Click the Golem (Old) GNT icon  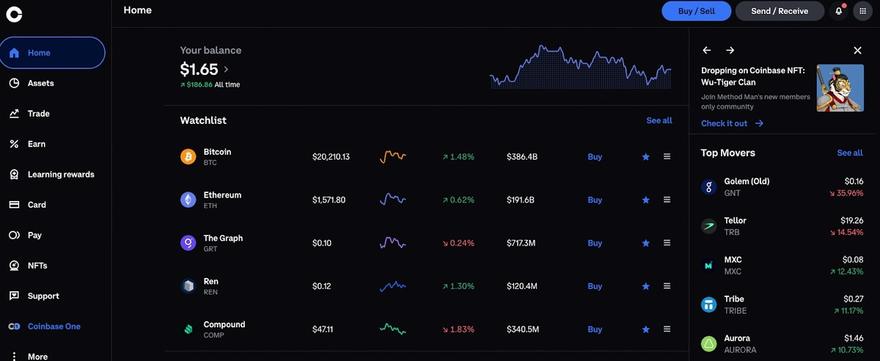(x=709, y=187)
